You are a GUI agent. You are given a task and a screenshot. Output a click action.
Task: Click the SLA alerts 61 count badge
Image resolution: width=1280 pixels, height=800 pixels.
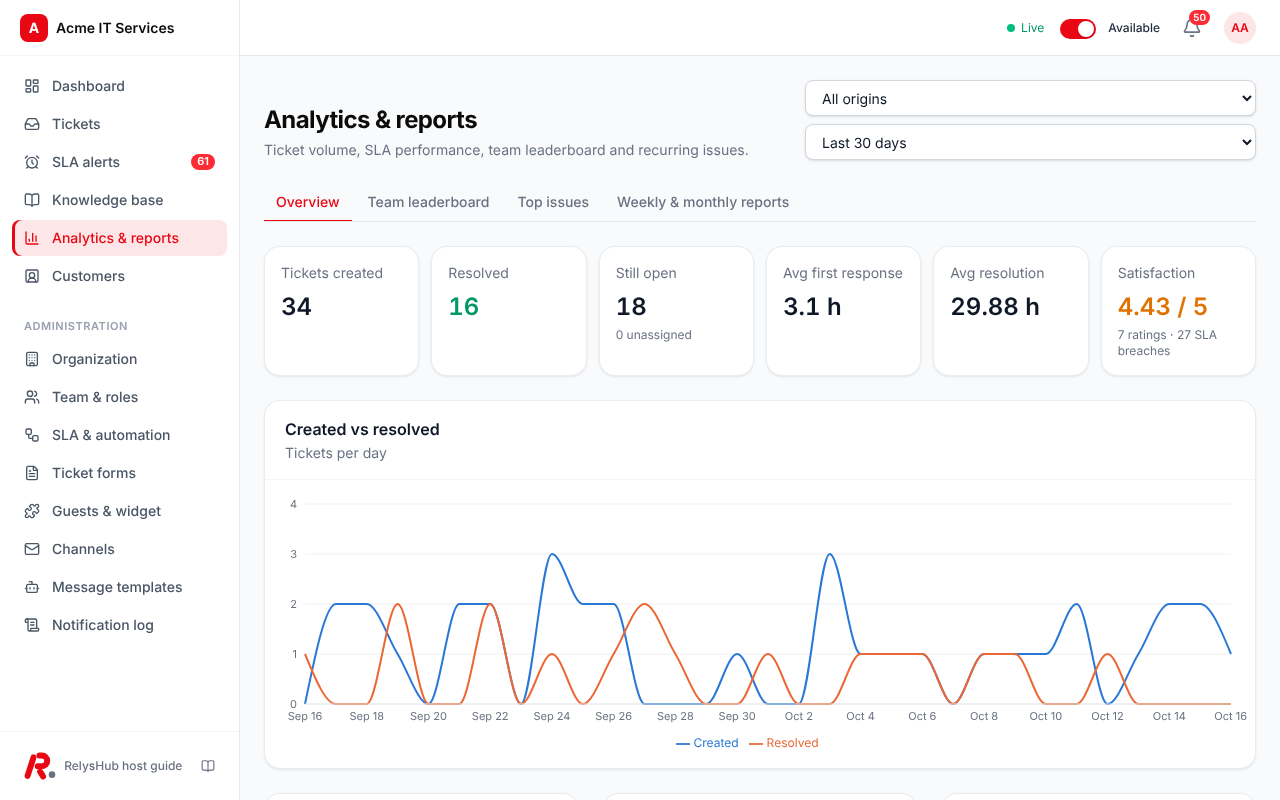(203, 162)
